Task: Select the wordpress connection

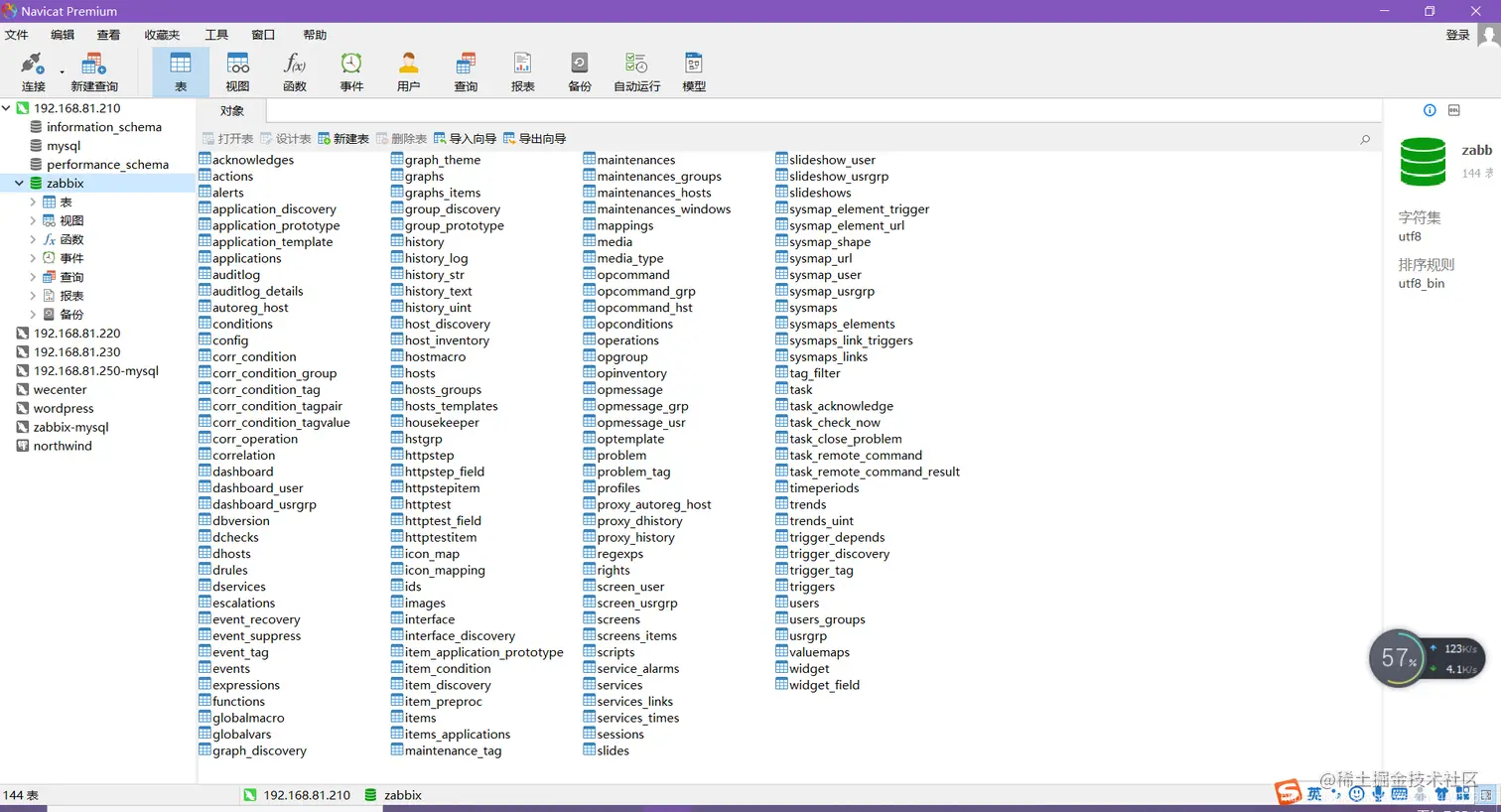Action: 63,408
